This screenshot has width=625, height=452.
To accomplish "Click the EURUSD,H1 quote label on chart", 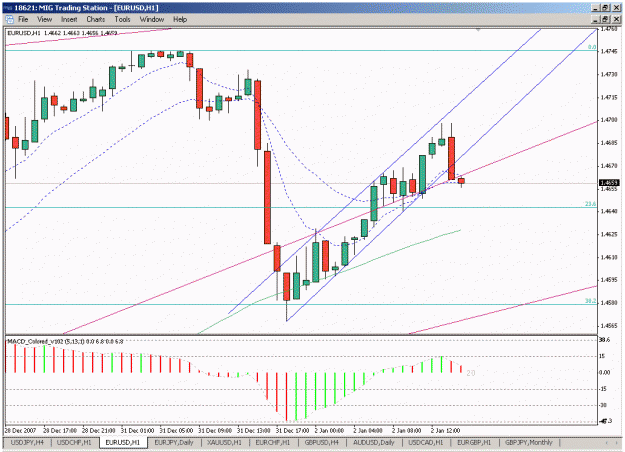I will [62, 33].
